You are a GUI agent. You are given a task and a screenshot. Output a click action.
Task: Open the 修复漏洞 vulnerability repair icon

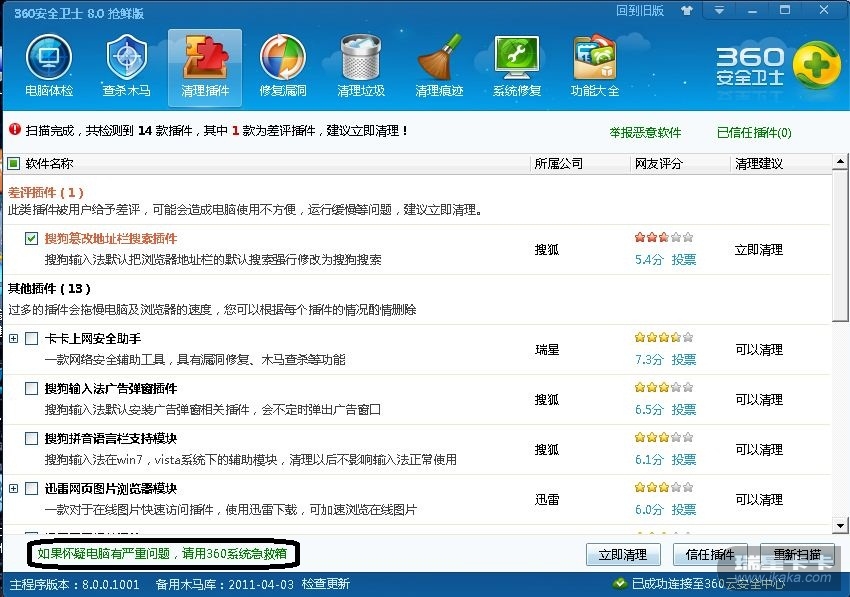pos(283,66)
